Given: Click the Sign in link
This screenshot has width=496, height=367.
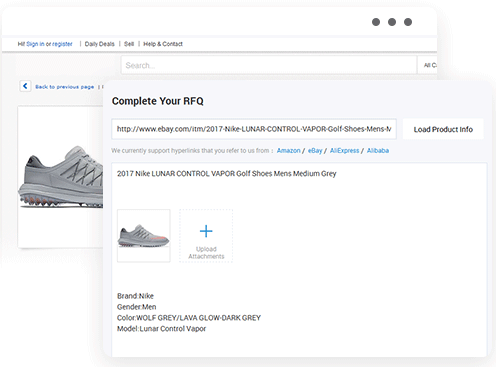Looking at the screenshot, I should click(35, 44).
